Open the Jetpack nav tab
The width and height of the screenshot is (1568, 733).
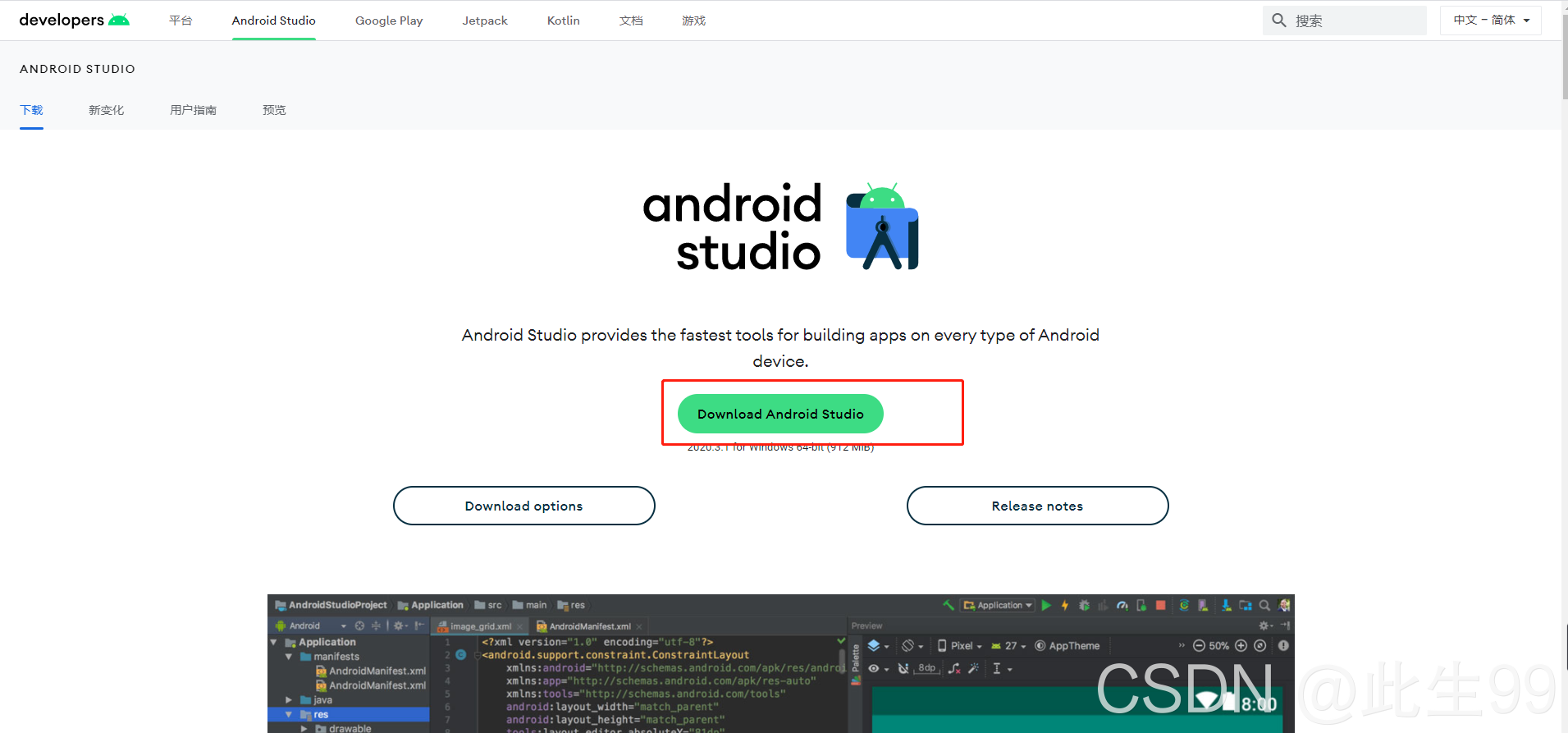(485, 21)
